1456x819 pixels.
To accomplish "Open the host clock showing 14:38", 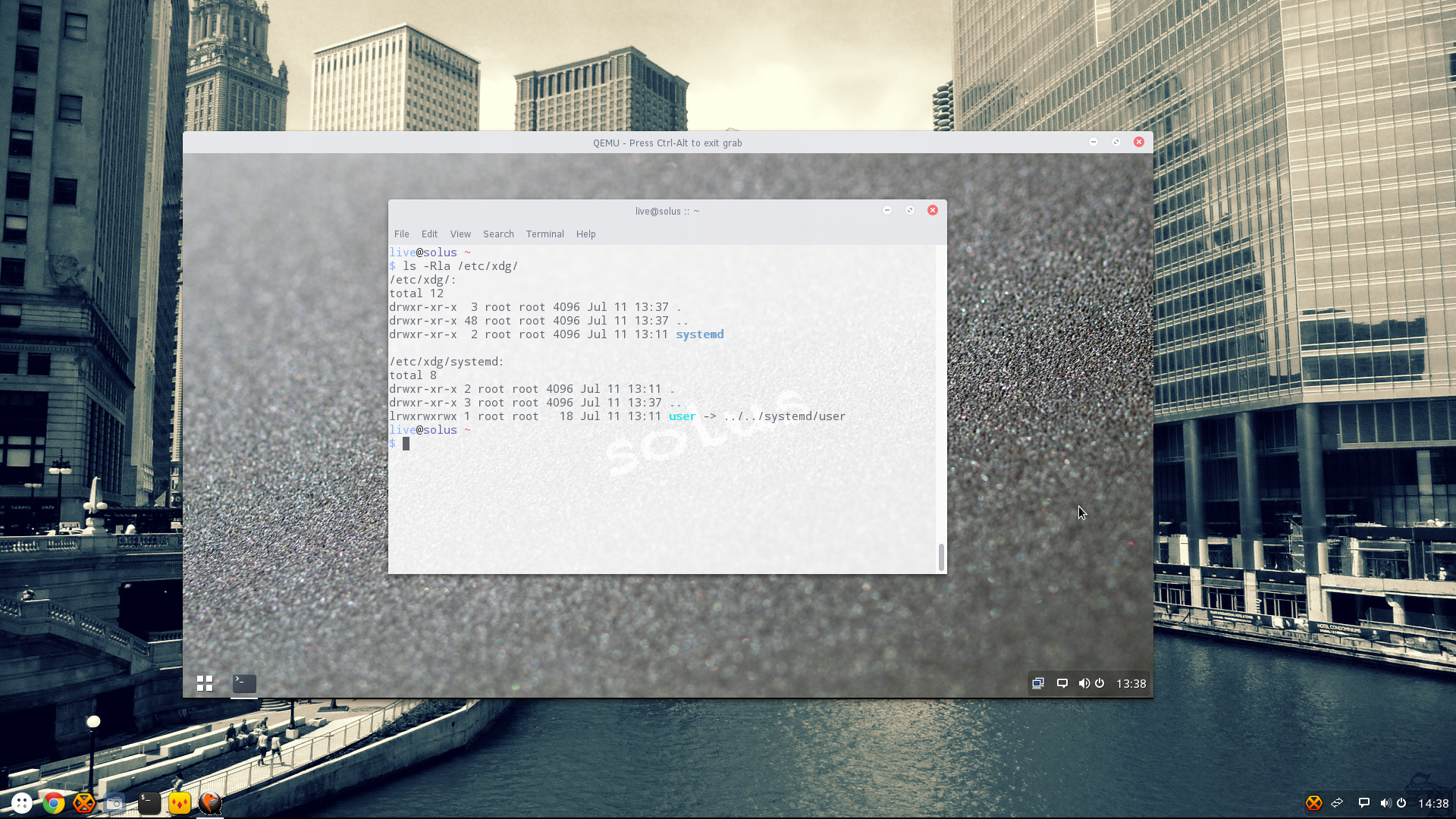I will 1433,803.
